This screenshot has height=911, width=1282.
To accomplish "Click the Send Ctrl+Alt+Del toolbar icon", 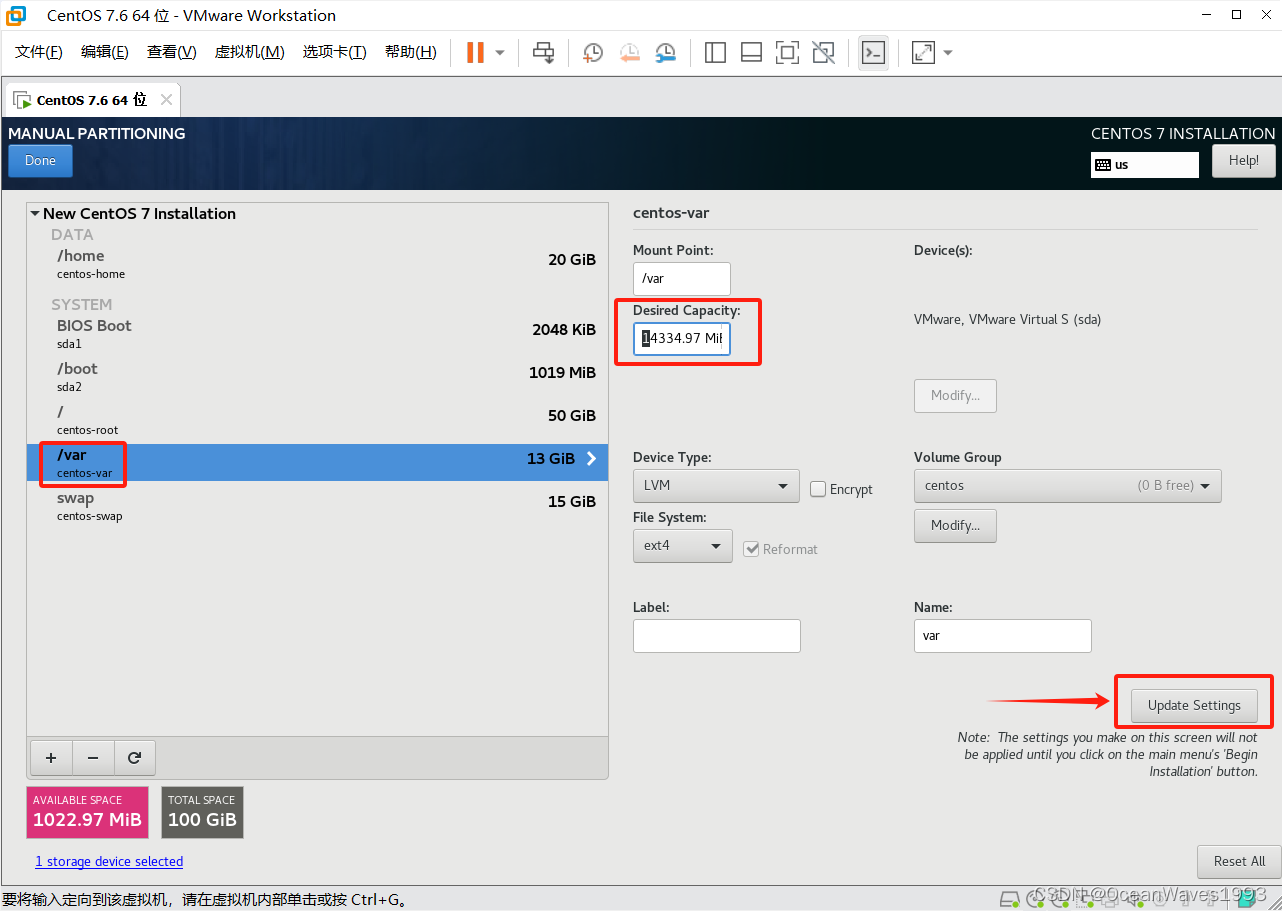I will pyautogui.click(x=543, y=52).
